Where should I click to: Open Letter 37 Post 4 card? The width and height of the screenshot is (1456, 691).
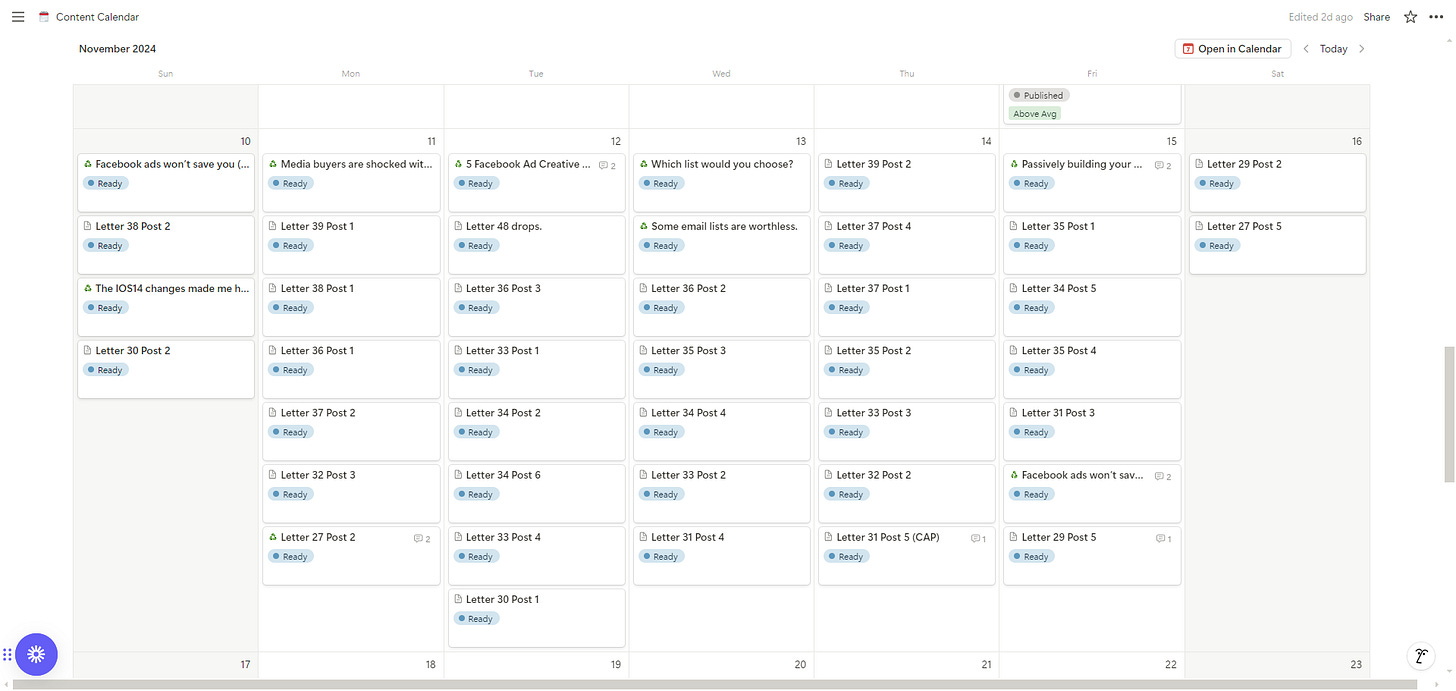coord(907,244)
